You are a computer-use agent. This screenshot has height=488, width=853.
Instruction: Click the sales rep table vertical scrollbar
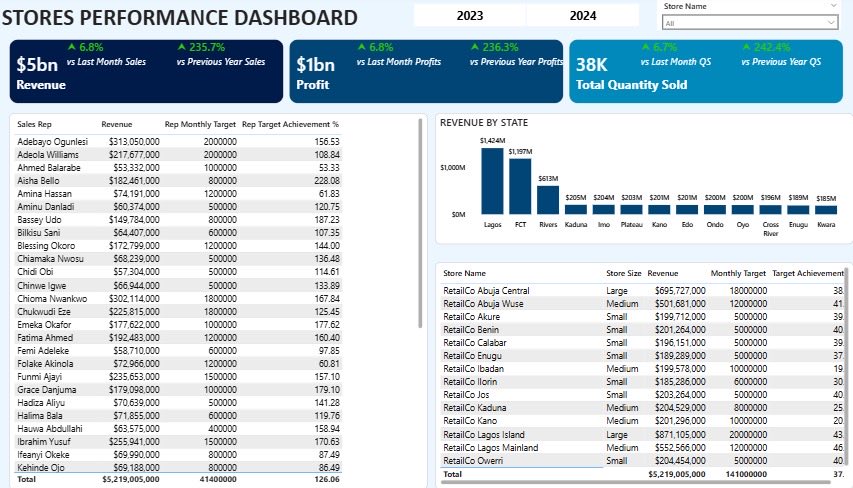click(420, 224)
